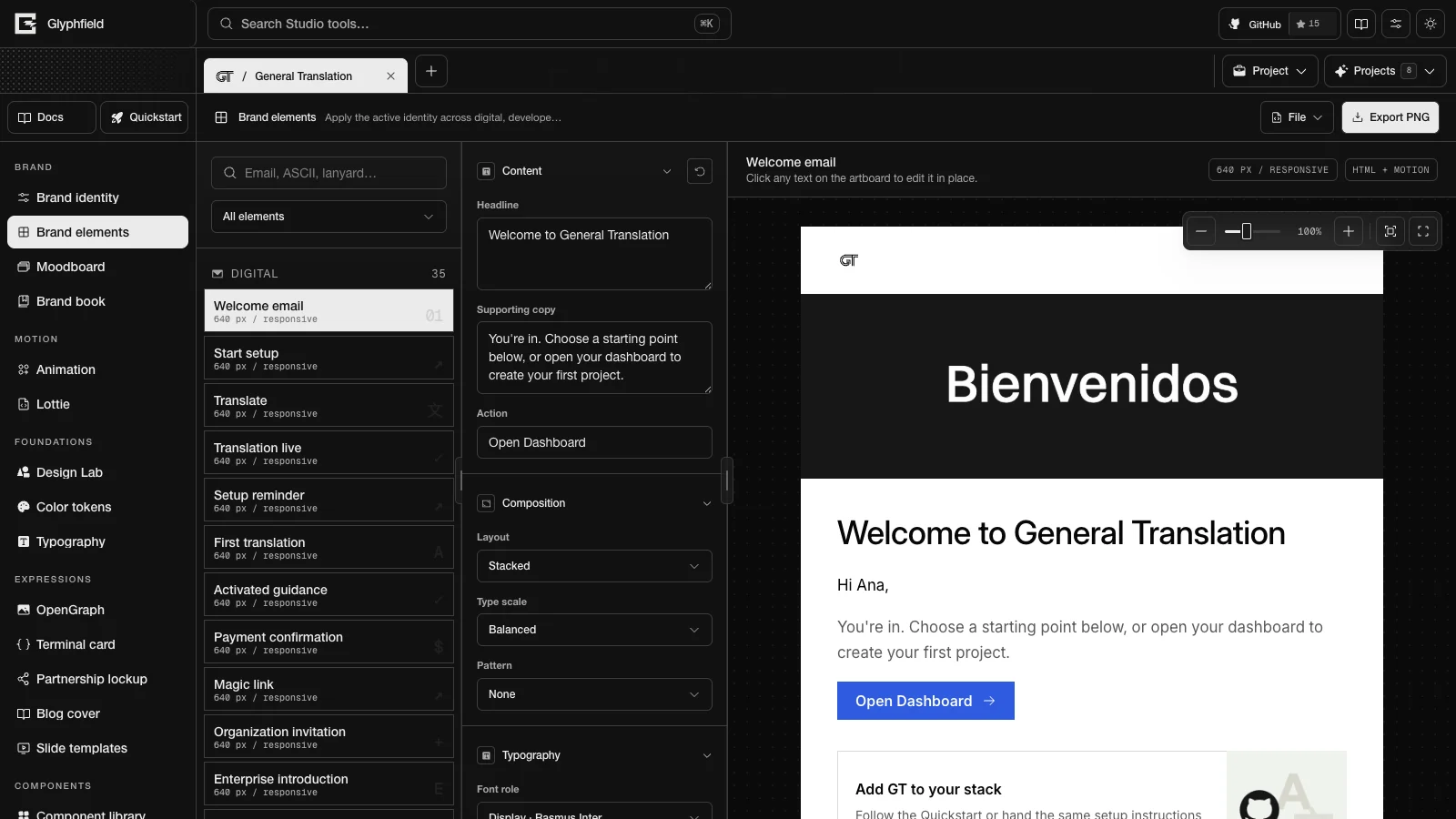Select the Setup reminder element
The width and height of the screenshot is (1456, 819).
[329, 500]
